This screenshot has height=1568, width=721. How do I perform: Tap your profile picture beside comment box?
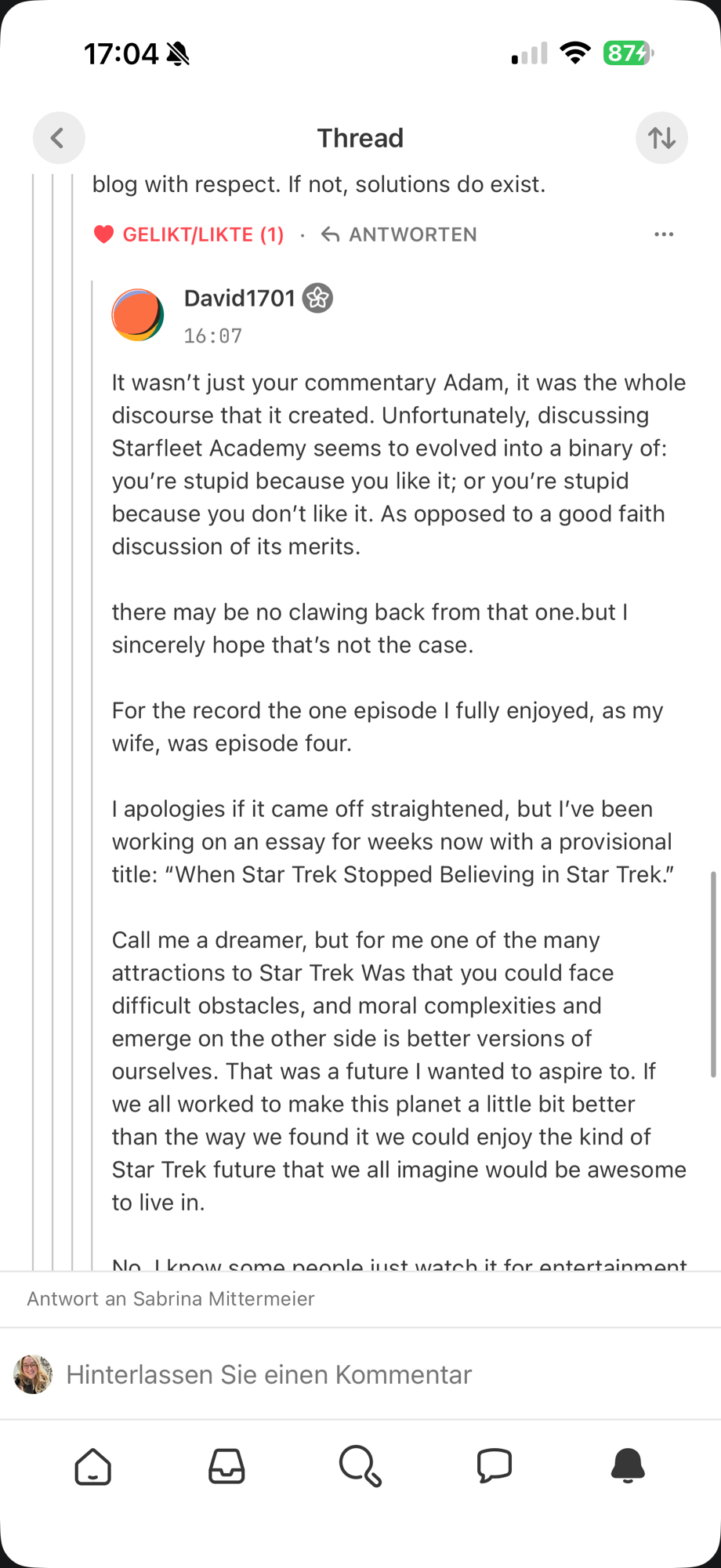pyautogui.click(x=33, y=1374)
